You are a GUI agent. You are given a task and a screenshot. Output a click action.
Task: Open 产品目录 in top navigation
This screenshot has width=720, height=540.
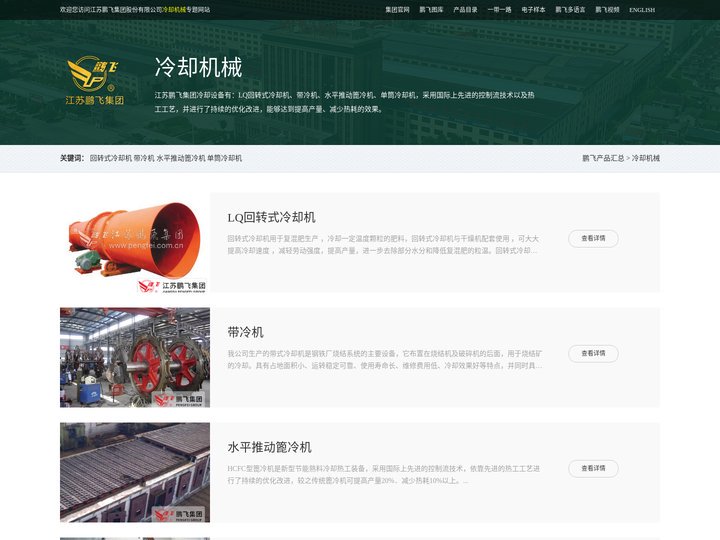465,10
